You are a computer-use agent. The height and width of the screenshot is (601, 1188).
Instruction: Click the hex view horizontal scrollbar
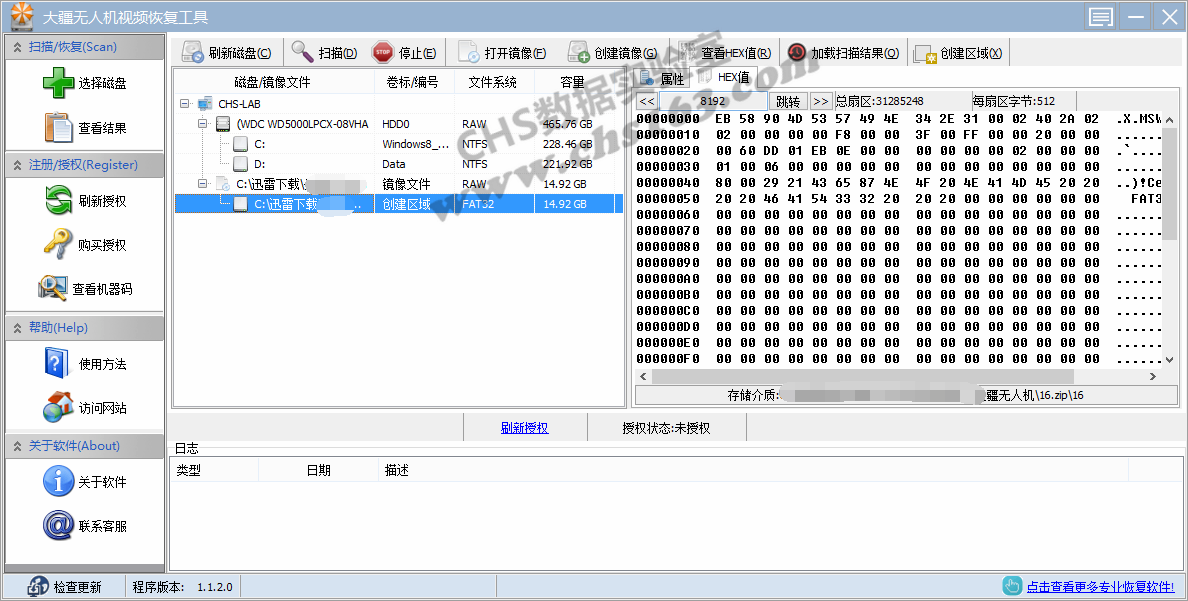[x=862, y=376]
